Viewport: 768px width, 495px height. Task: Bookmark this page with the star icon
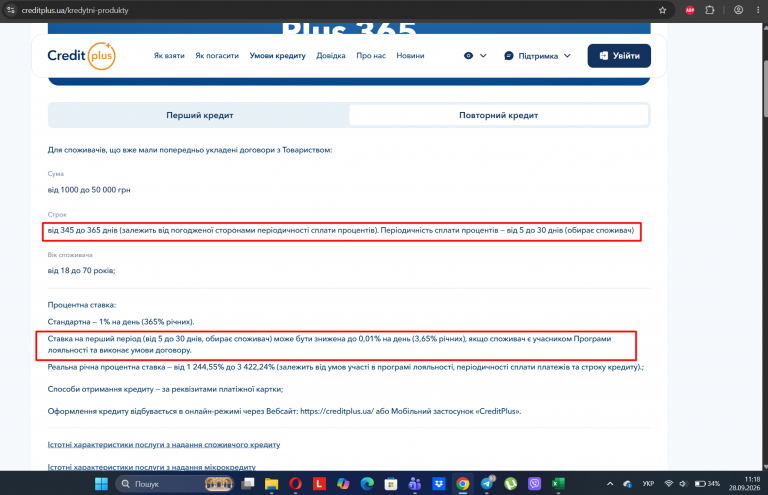[x=662, y=10]
